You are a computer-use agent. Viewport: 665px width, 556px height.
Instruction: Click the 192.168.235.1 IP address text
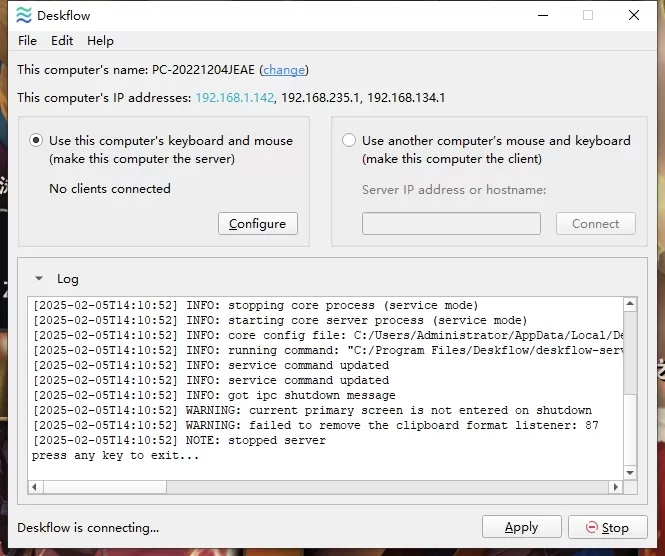[320, 98]
